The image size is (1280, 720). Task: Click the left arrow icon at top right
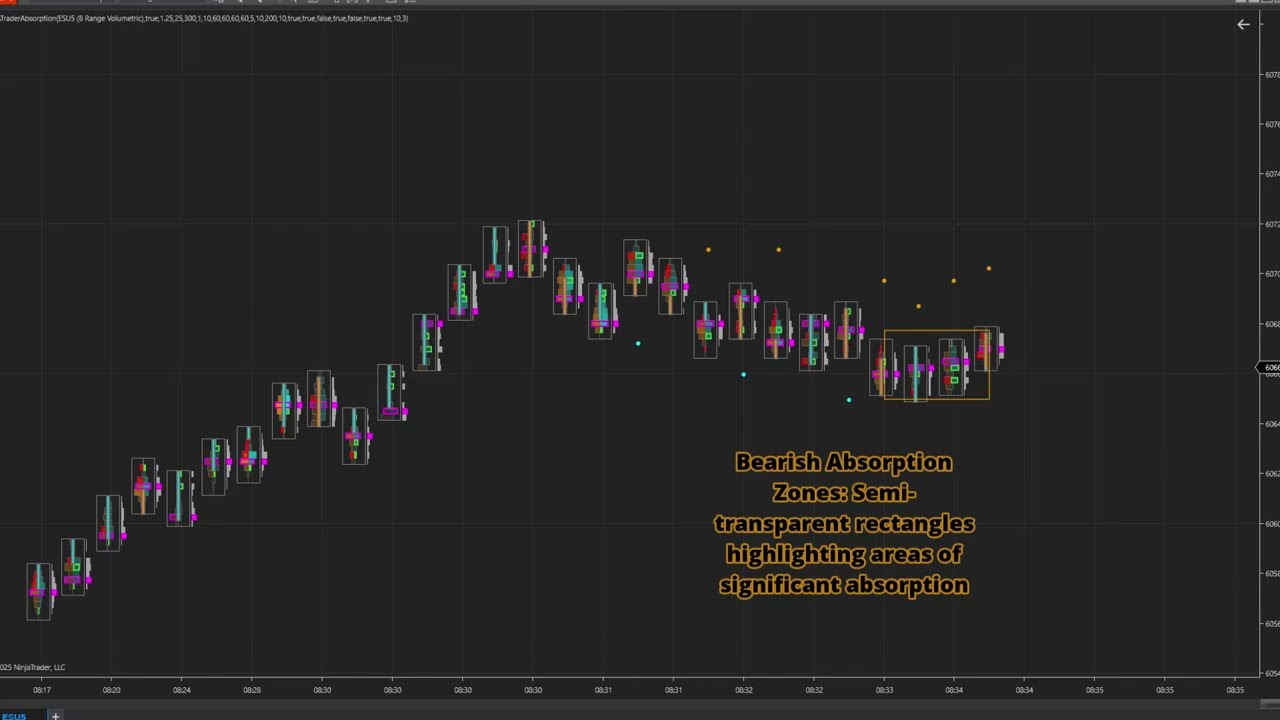pos(1243,25)
